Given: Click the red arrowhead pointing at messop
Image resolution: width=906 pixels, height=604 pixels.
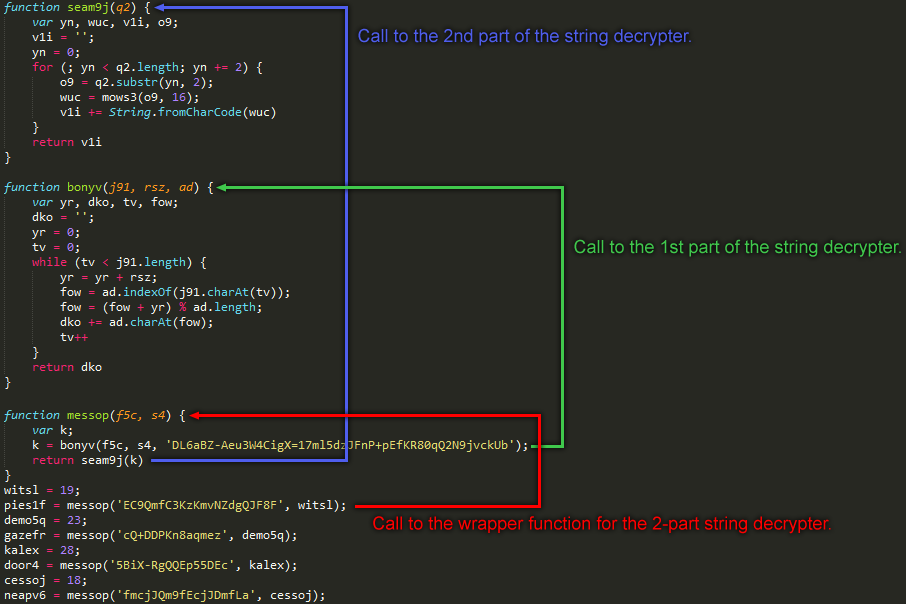Looking at the screenshot, I should [195, 415].
